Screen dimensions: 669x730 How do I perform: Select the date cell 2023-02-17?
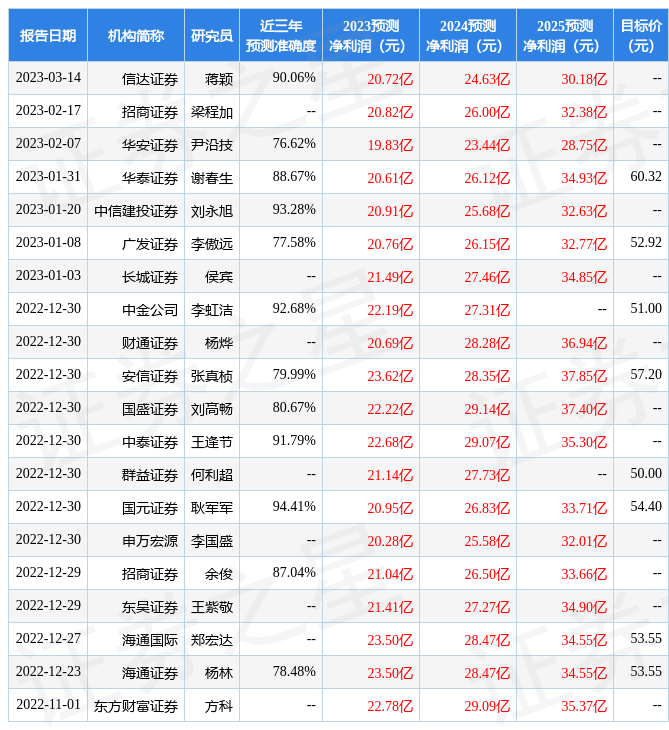(x=48, y=111)
